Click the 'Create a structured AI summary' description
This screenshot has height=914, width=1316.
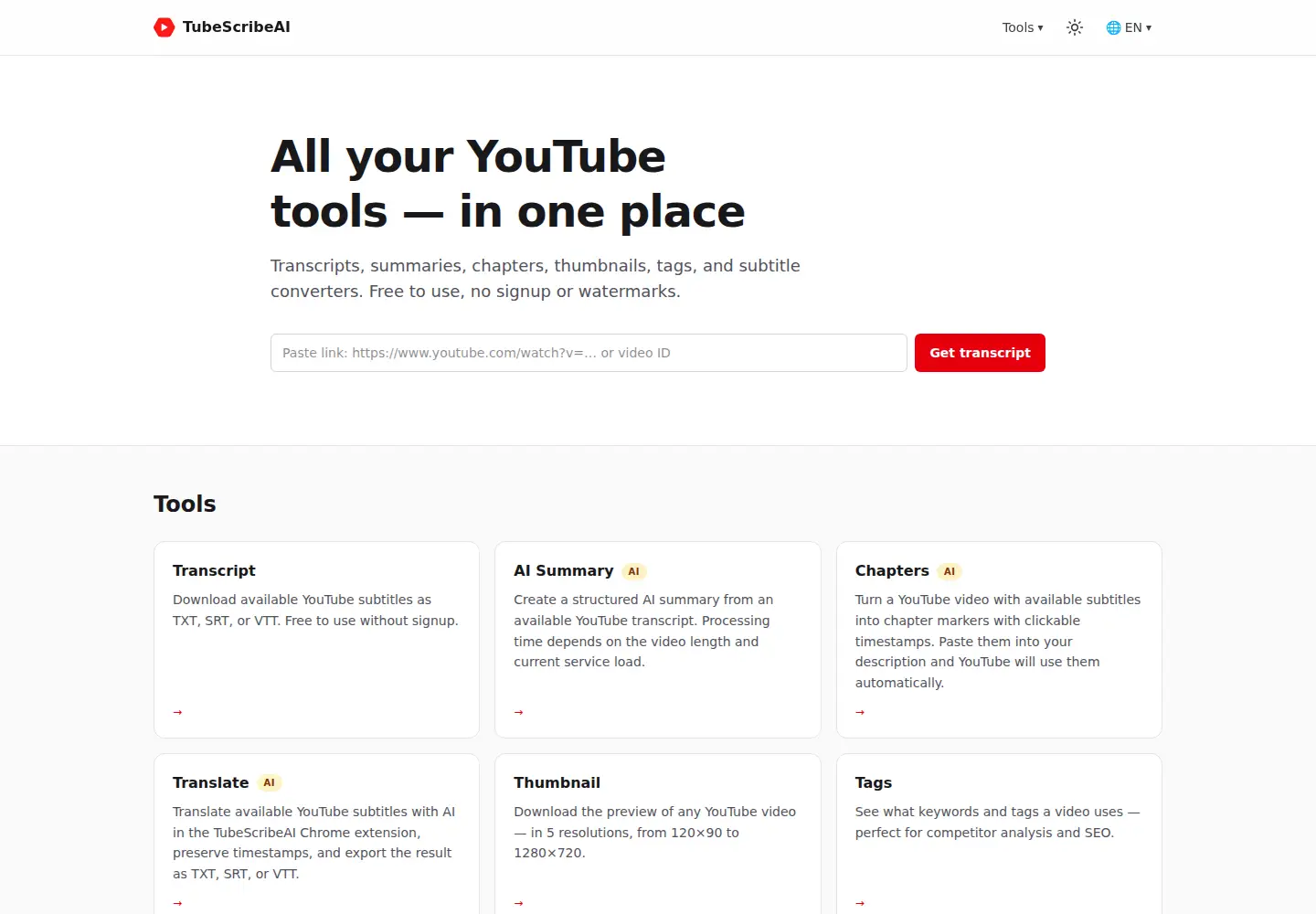pos(643,631)
